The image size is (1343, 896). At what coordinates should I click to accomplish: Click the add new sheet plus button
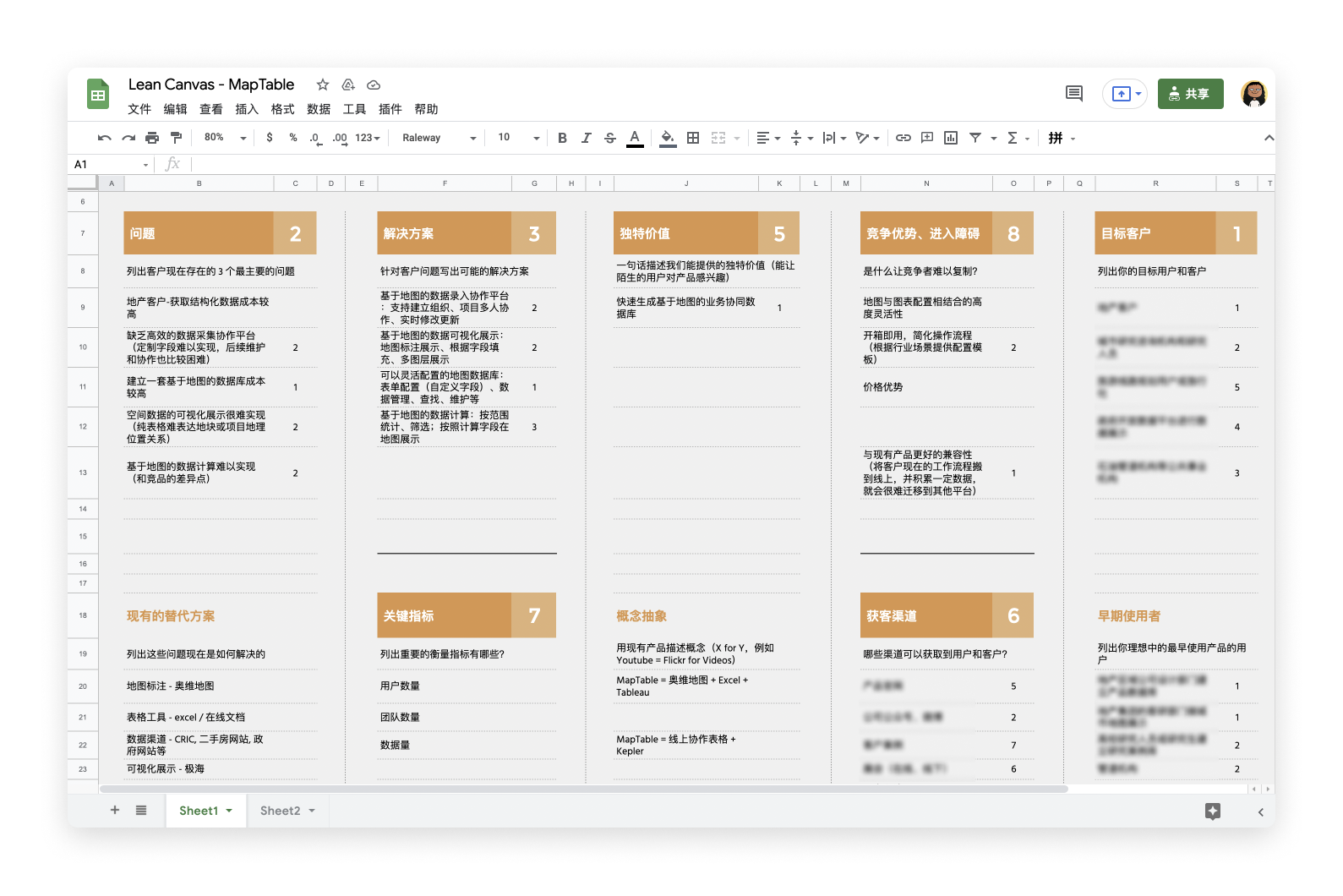tap(115, 811)
